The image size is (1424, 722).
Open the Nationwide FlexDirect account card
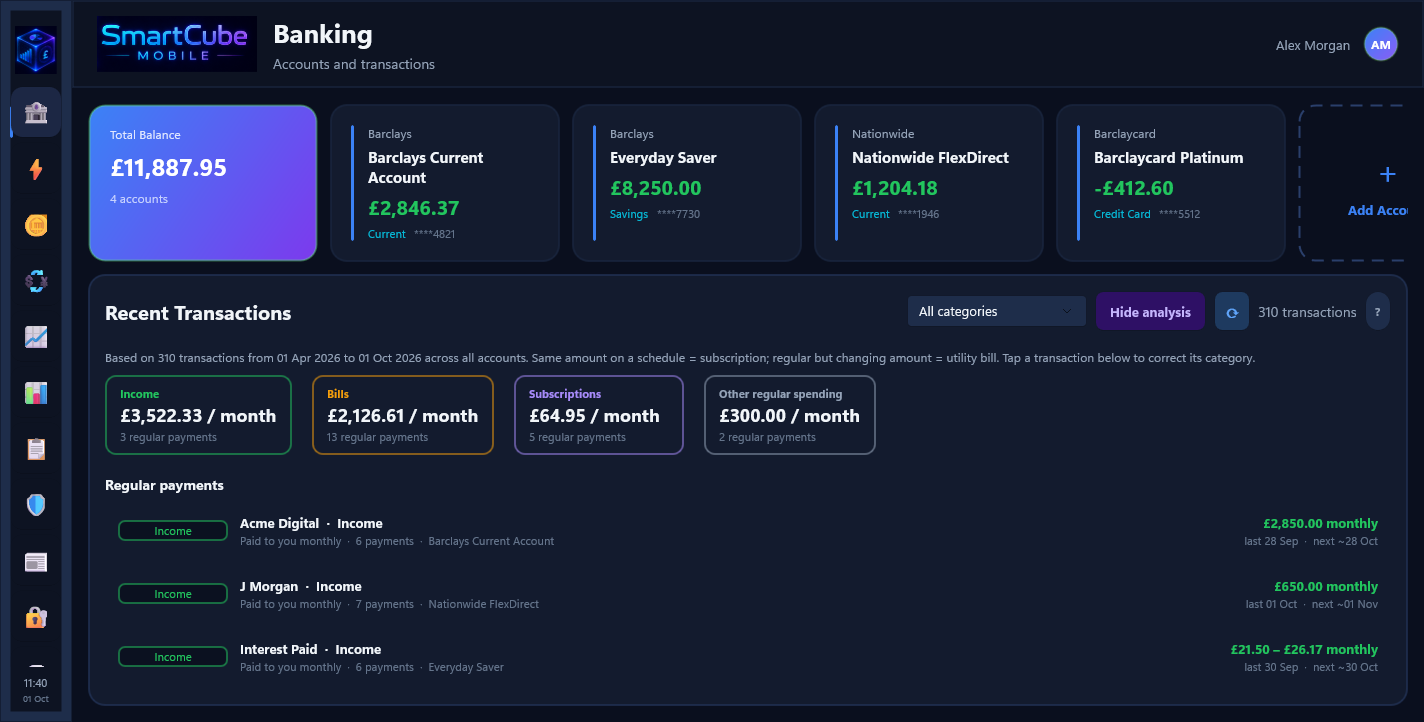(929, 183)
